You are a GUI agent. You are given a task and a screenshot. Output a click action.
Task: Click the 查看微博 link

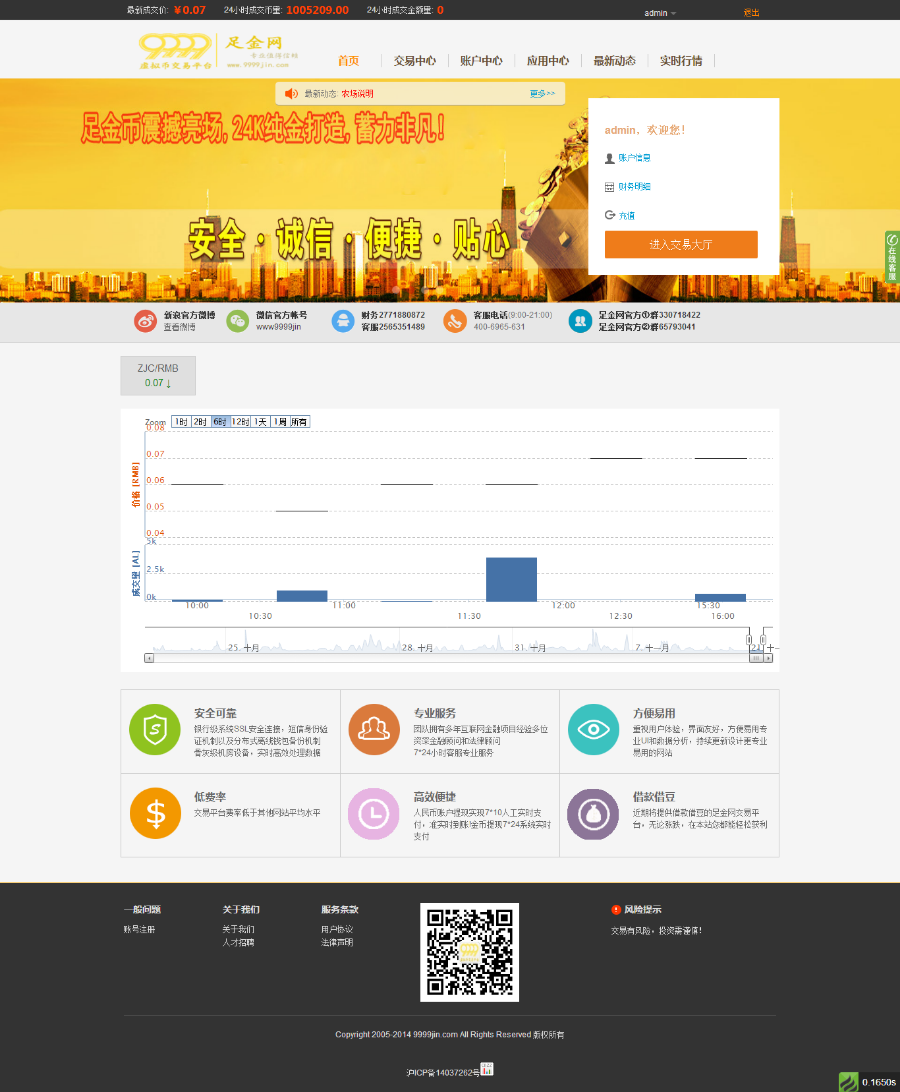[179, 327]
